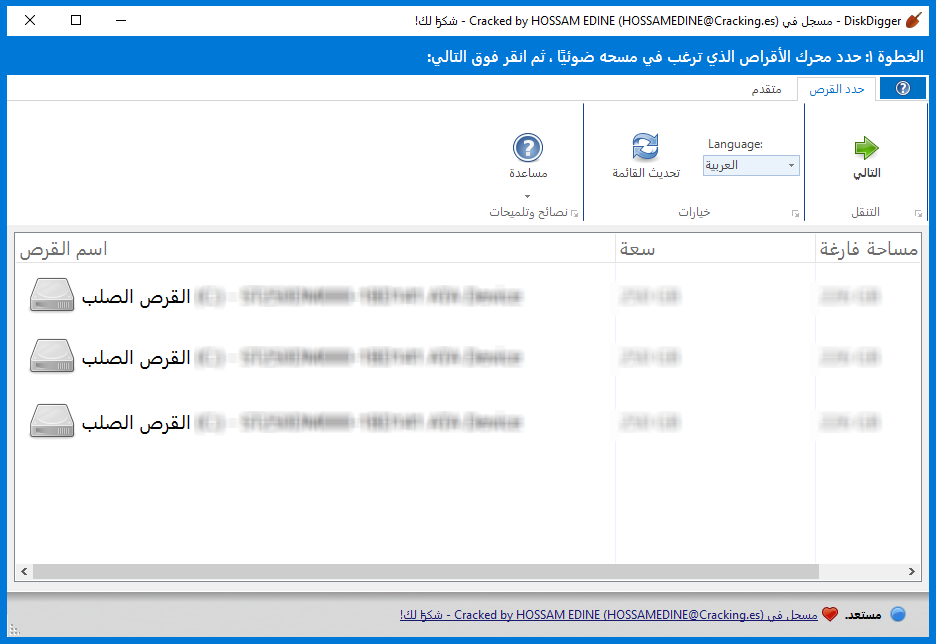Open dialog launcher of the التنقل group
The width and height of the screenshot is (936, 644).
tap(918, 213)
